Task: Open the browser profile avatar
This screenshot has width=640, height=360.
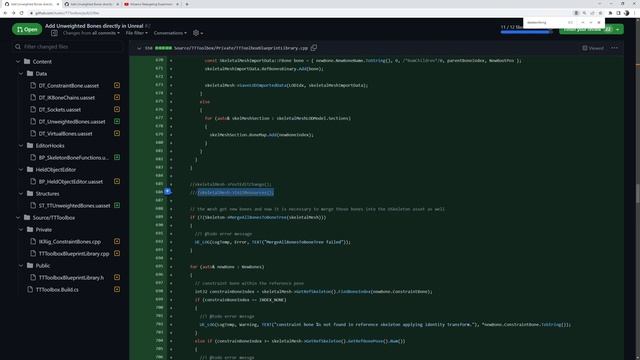Action: (x=627, y=13)
